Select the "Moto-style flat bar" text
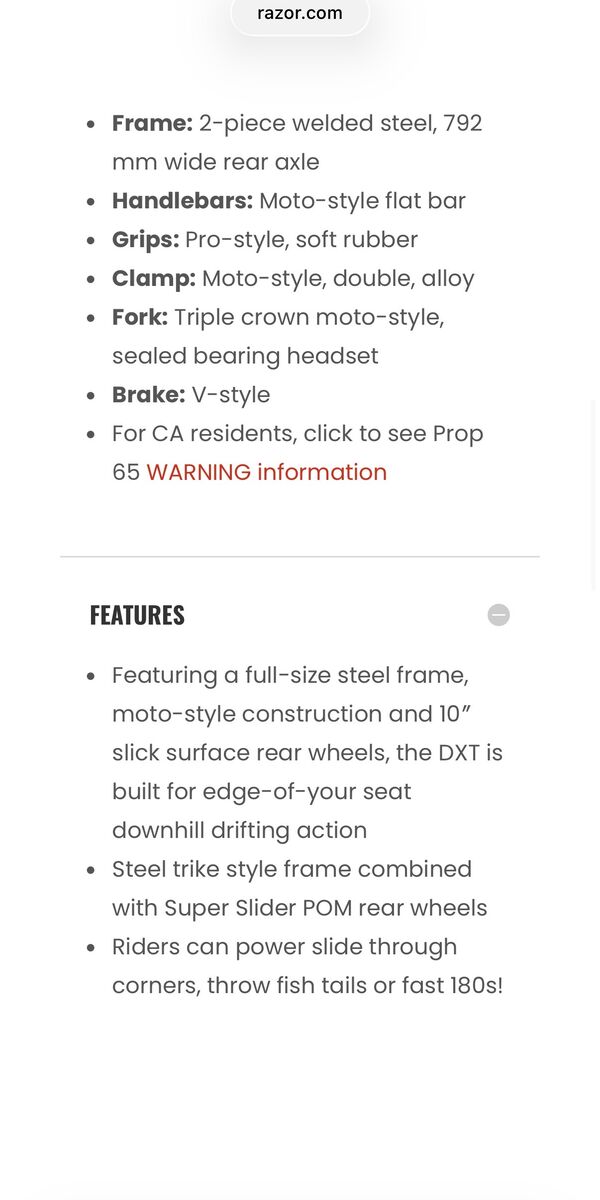Viewport: 600px width, 1200px height. [x=362, y=201]
